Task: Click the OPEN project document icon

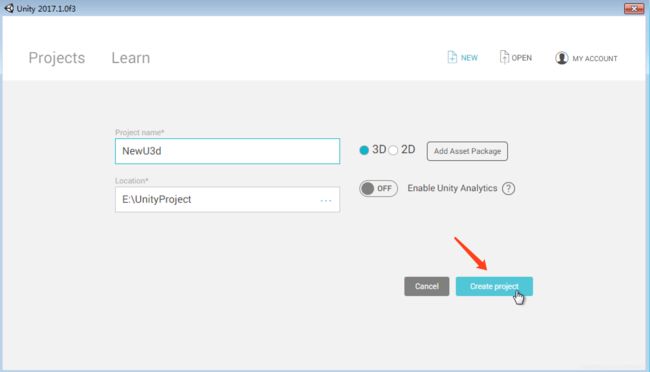Action: pyautogui.click(x=504, y=57)
